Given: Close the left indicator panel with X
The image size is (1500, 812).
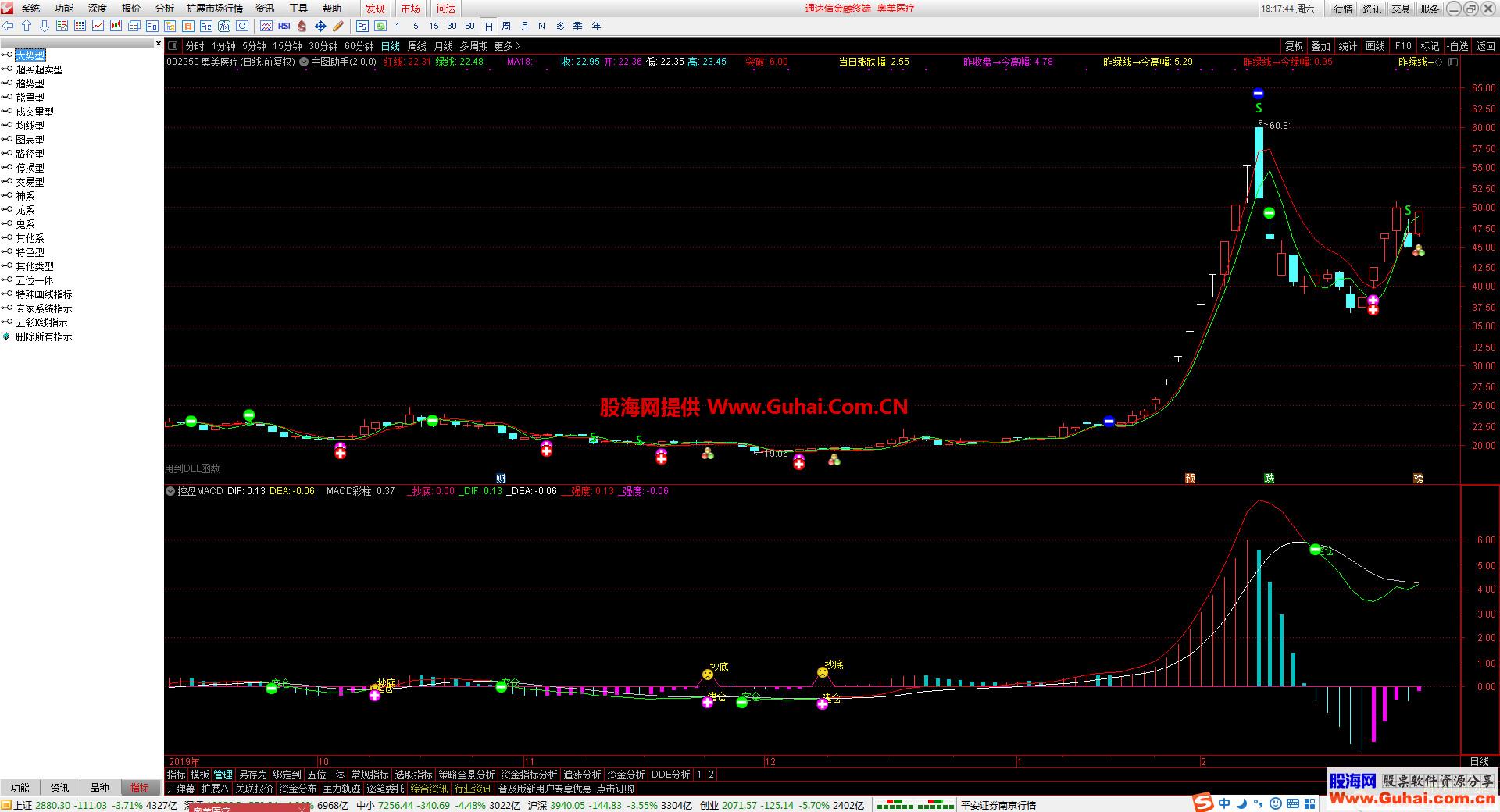Looking at the screenshot, I should [x=158, y=44].
